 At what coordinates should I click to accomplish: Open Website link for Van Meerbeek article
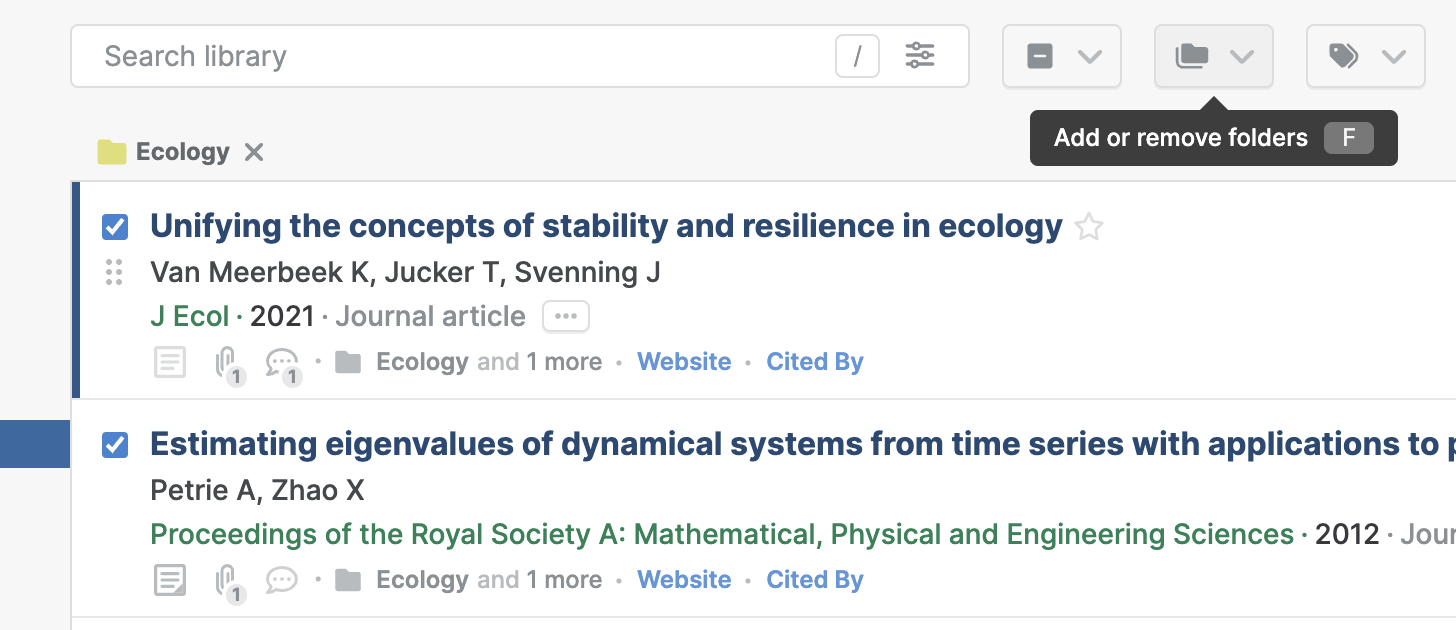[684, 362]
